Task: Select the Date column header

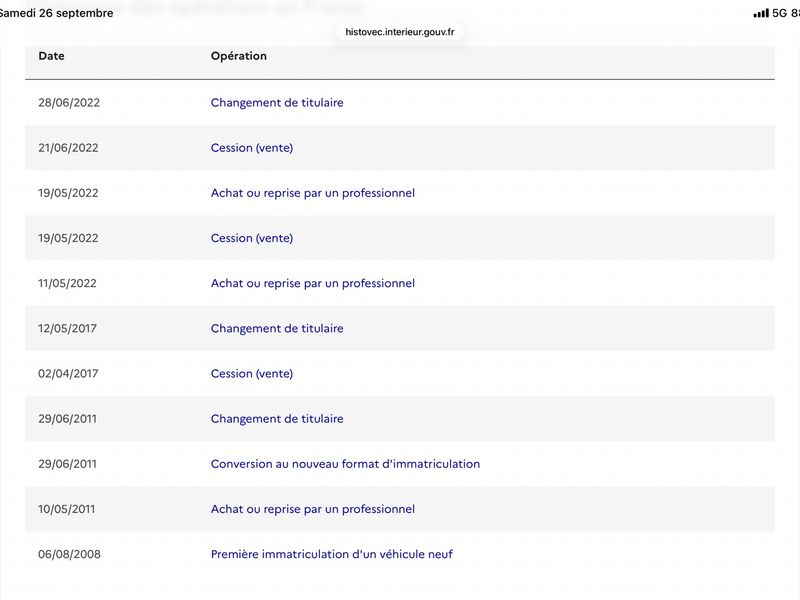Action: 52,56
